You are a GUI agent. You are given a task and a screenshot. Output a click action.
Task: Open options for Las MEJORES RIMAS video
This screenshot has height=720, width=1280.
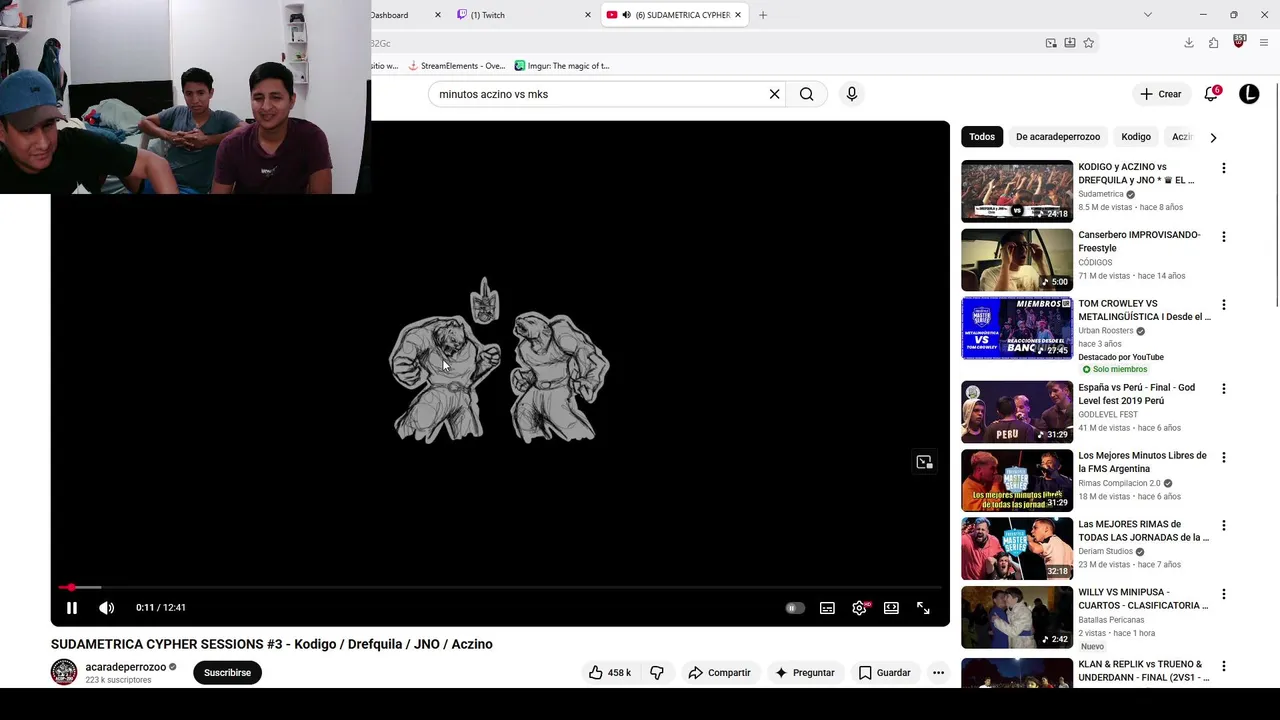tap(1223, 526)
